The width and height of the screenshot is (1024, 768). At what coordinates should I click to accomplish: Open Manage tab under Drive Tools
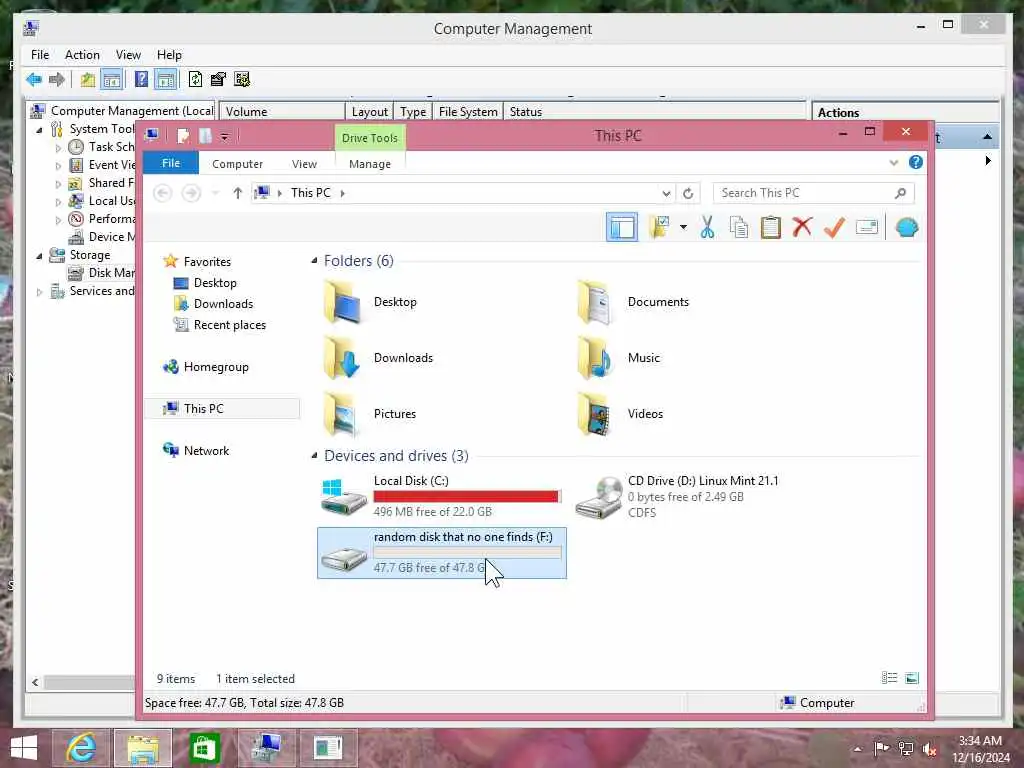370,164
